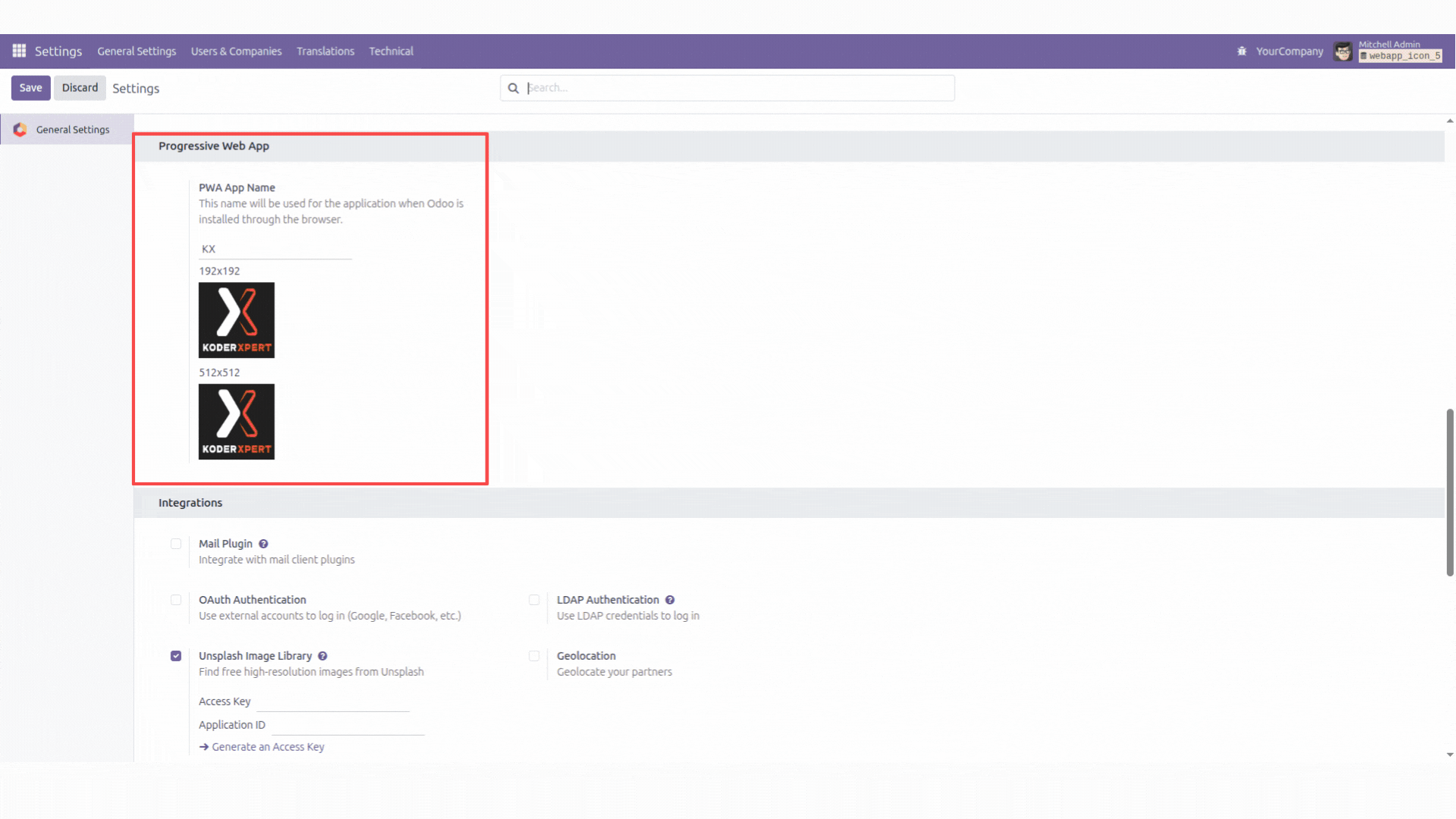Click the Save button
The width and height of the screenshot is (1456, 819).
coord(31,88)
